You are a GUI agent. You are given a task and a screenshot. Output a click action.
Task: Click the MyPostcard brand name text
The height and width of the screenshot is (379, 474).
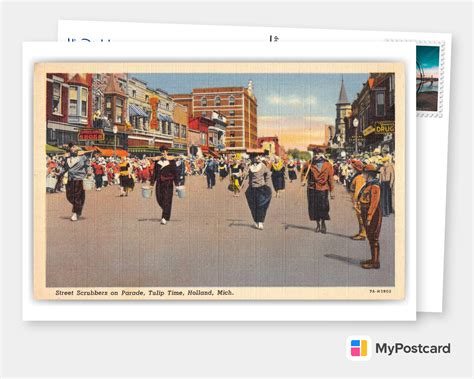413,349
